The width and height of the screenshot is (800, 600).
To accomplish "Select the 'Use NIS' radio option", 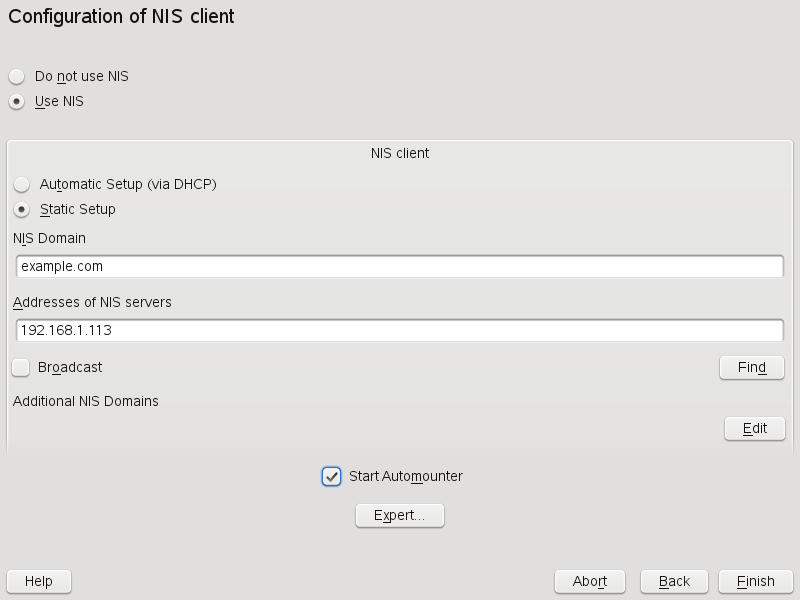I will (x=17, y=101).
